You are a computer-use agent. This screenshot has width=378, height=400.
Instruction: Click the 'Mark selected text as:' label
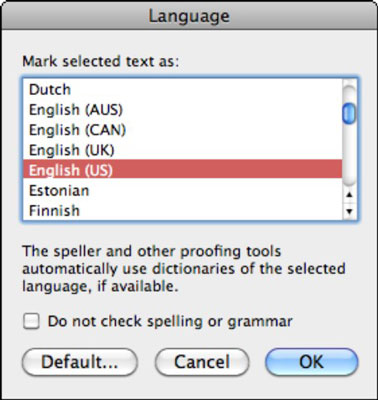101,61
